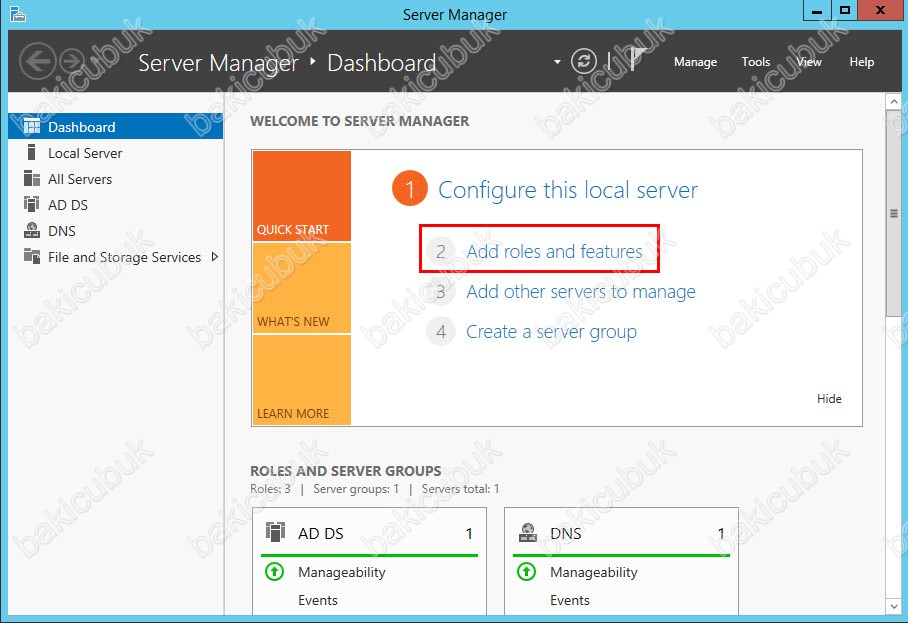
Task: Click Add other servers to manage
Action: (581, 292)
